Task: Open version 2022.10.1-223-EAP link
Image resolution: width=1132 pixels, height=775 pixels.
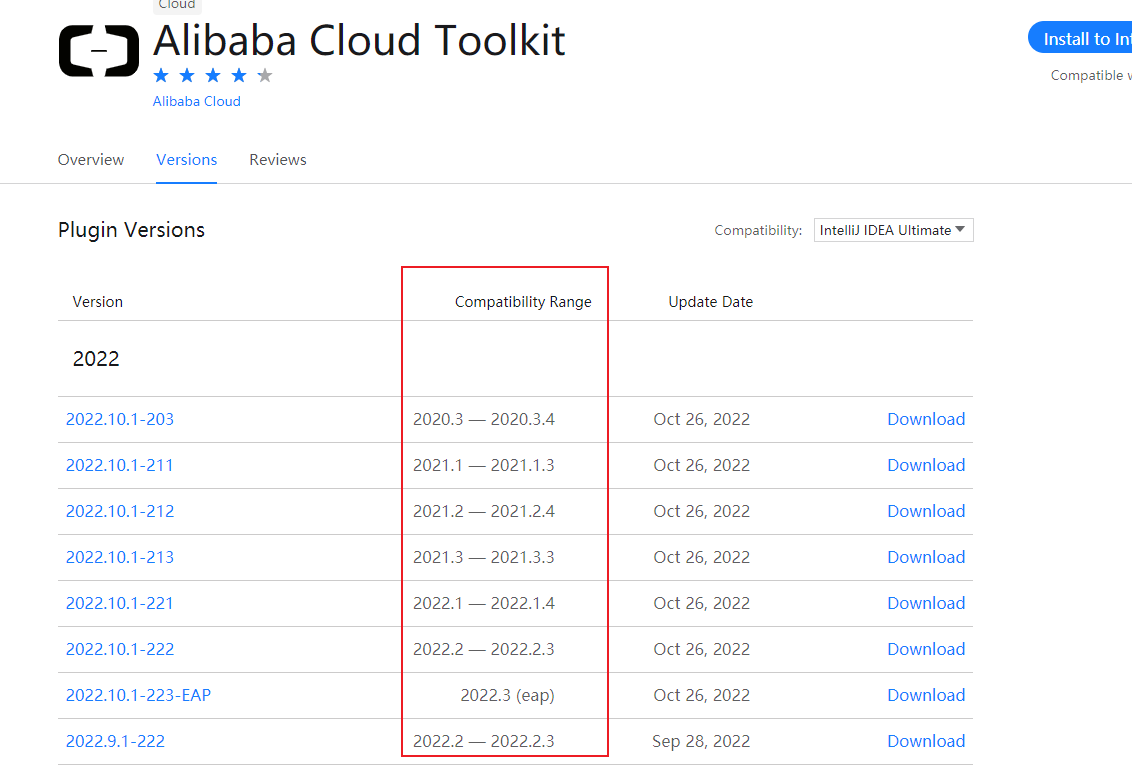Action: pos(138,695)
